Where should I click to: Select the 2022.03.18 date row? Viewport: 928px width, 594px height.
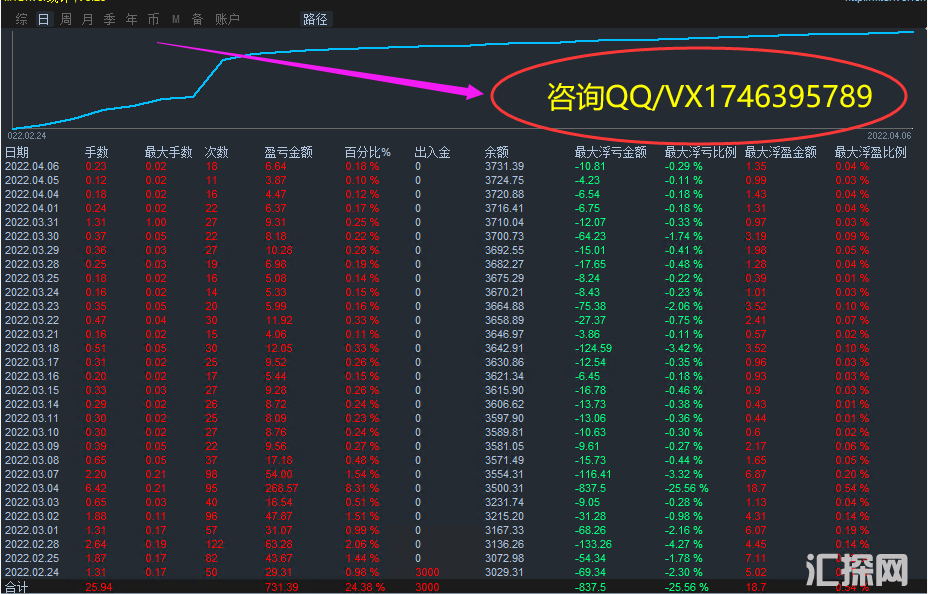[32, 348]
